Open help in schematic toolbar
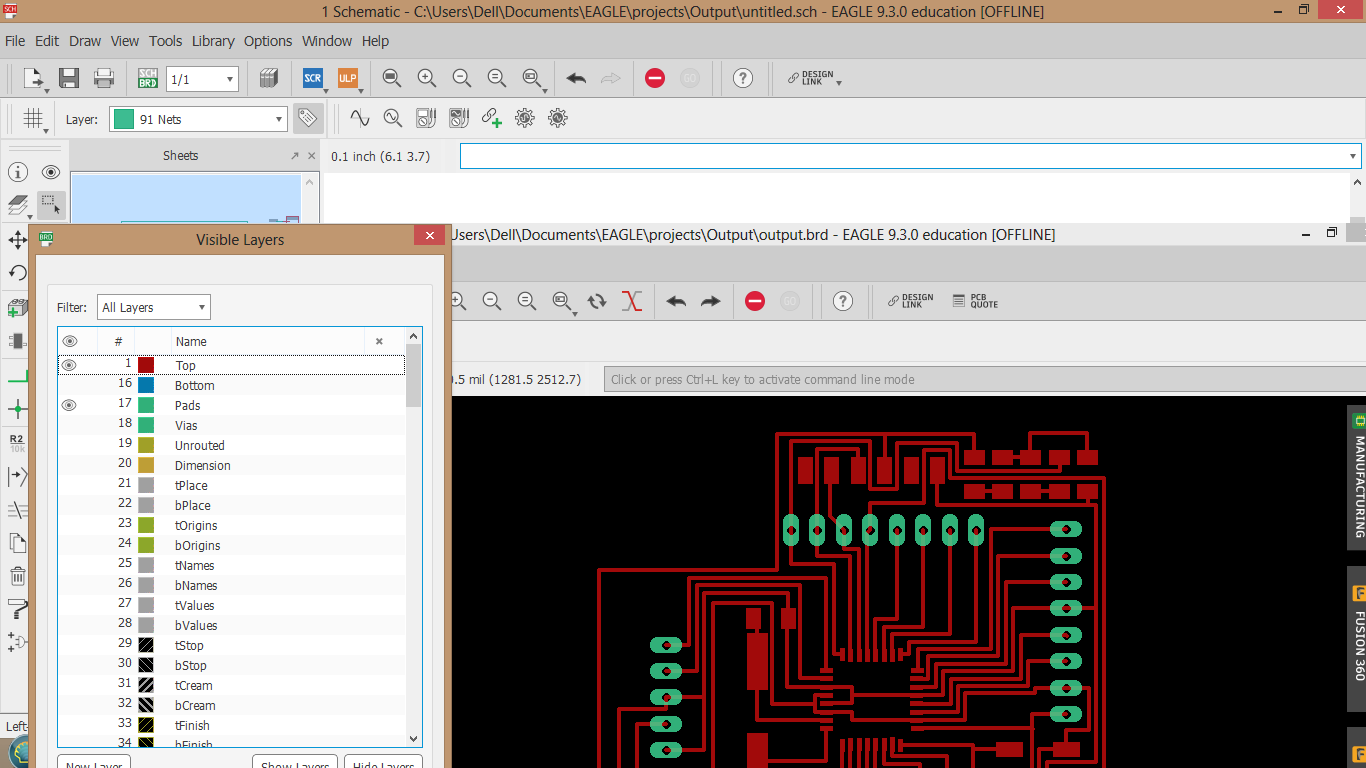Image resolution: width=1366 pixels, height=768 pixels. pyautogui.click(x=742, y=78)
